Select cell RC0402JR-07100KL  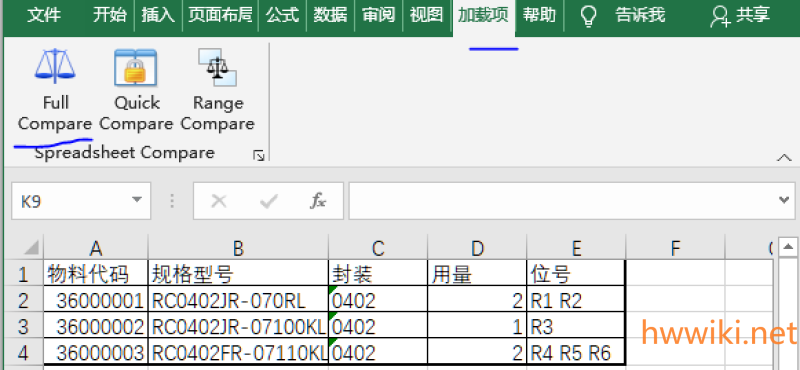click(238, 326)
